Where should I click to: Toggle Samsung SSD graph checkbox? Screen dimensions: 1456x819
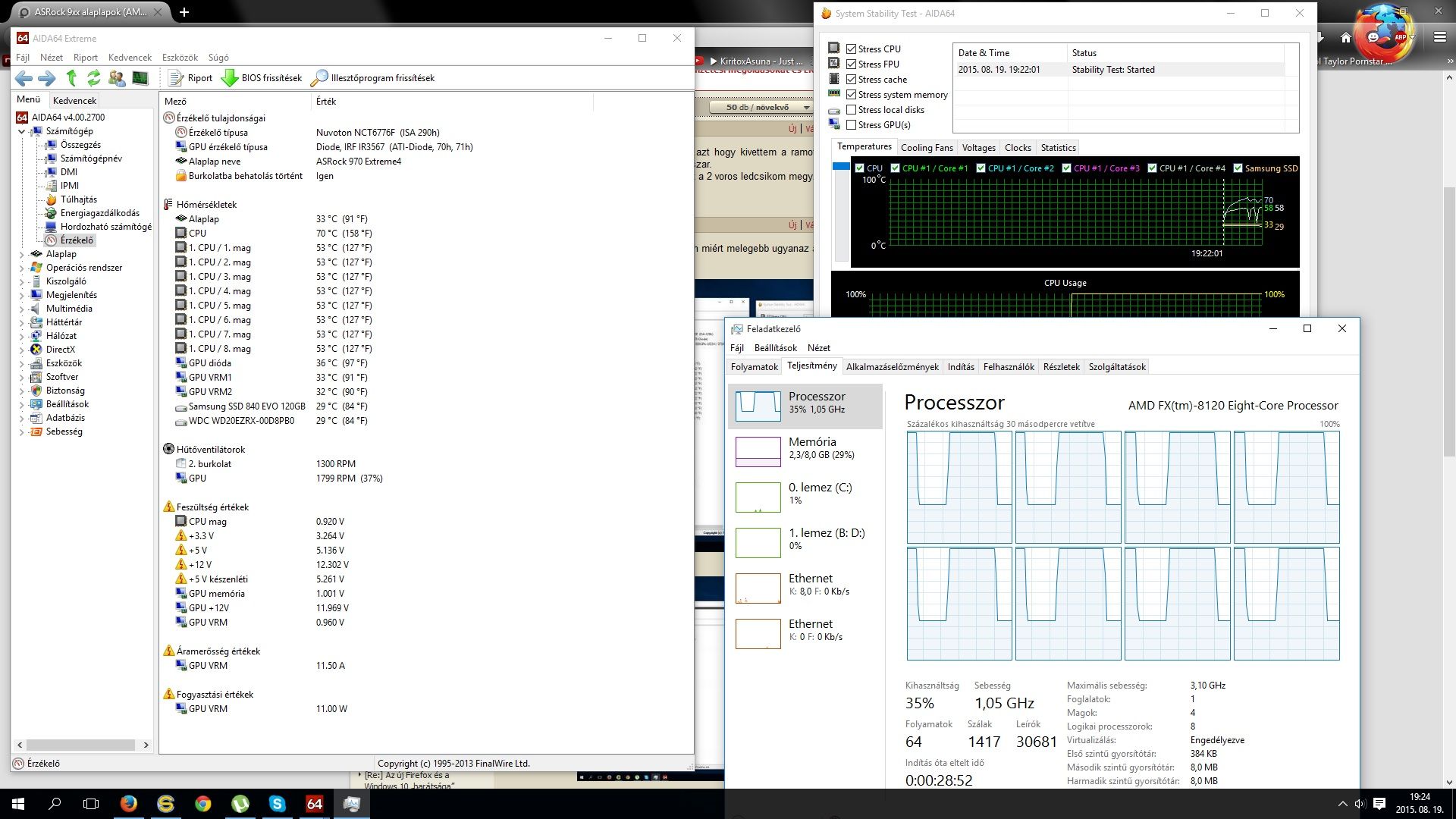coord(1238,168)
